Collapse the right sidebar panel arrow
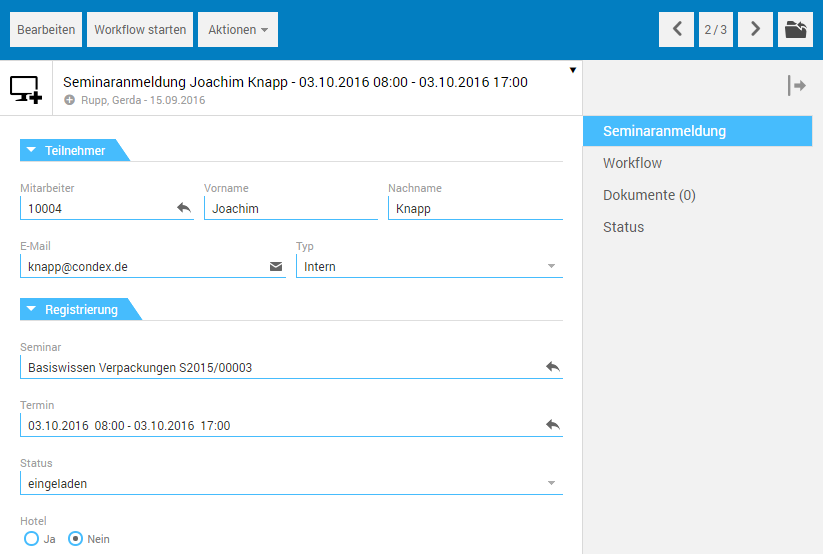Viewport: 823px width, 554px height. [x=797, y=86]
